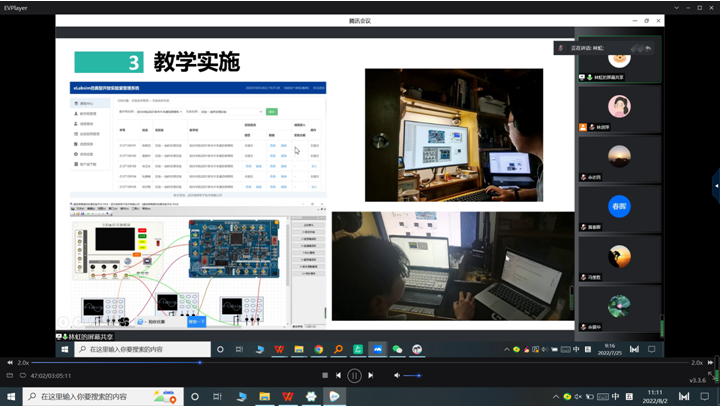The image size is (720, 406).
Task: Click the weather widget in the bottom search box
Action: [x=166, y=396]
